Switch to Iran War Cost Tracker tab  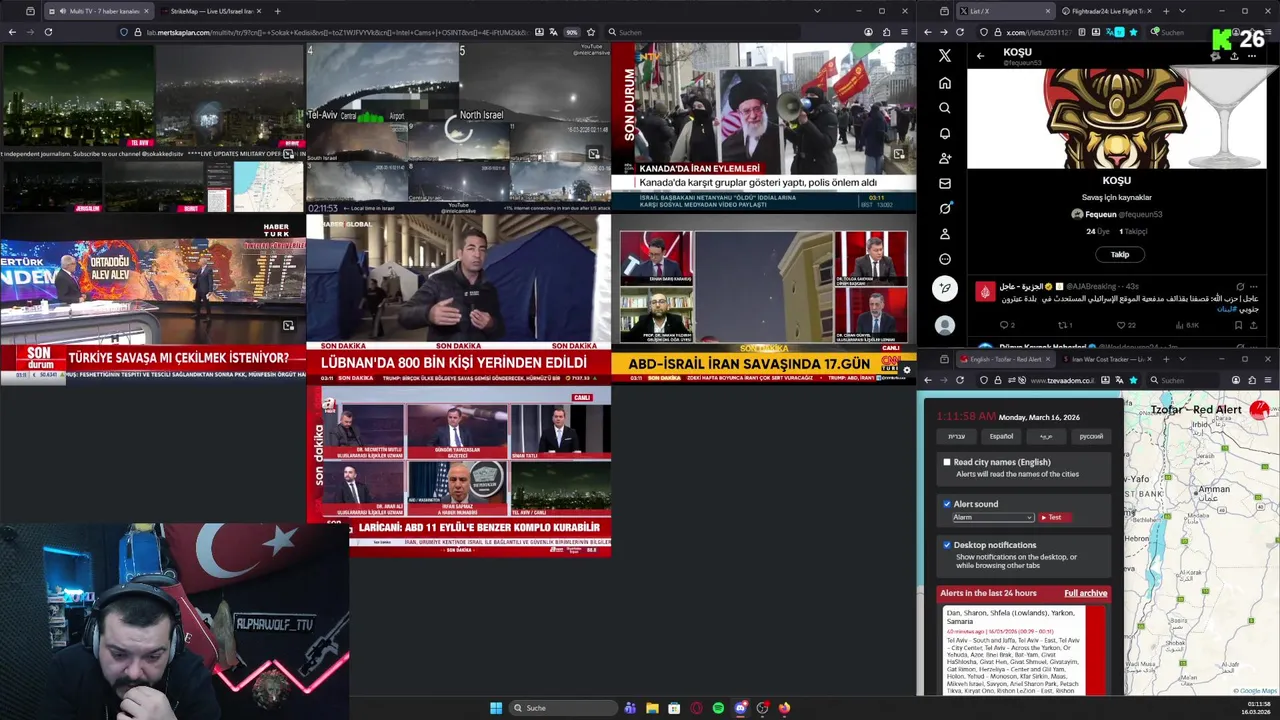(1106, 359)
